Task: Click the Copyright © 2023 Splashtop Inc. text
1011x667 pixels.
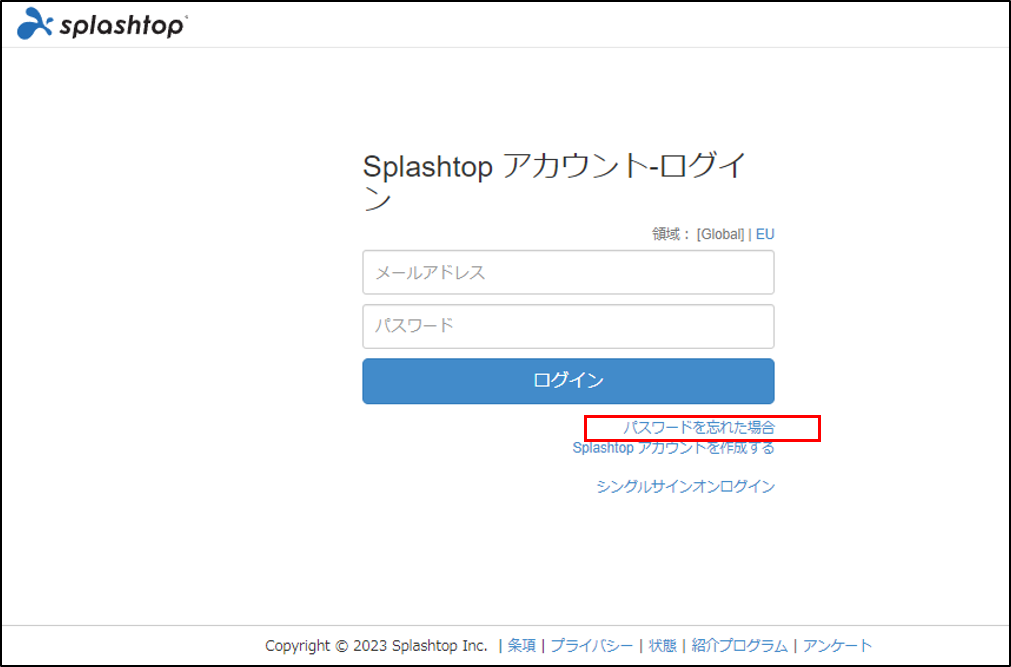Action: (x=376, y=645)
